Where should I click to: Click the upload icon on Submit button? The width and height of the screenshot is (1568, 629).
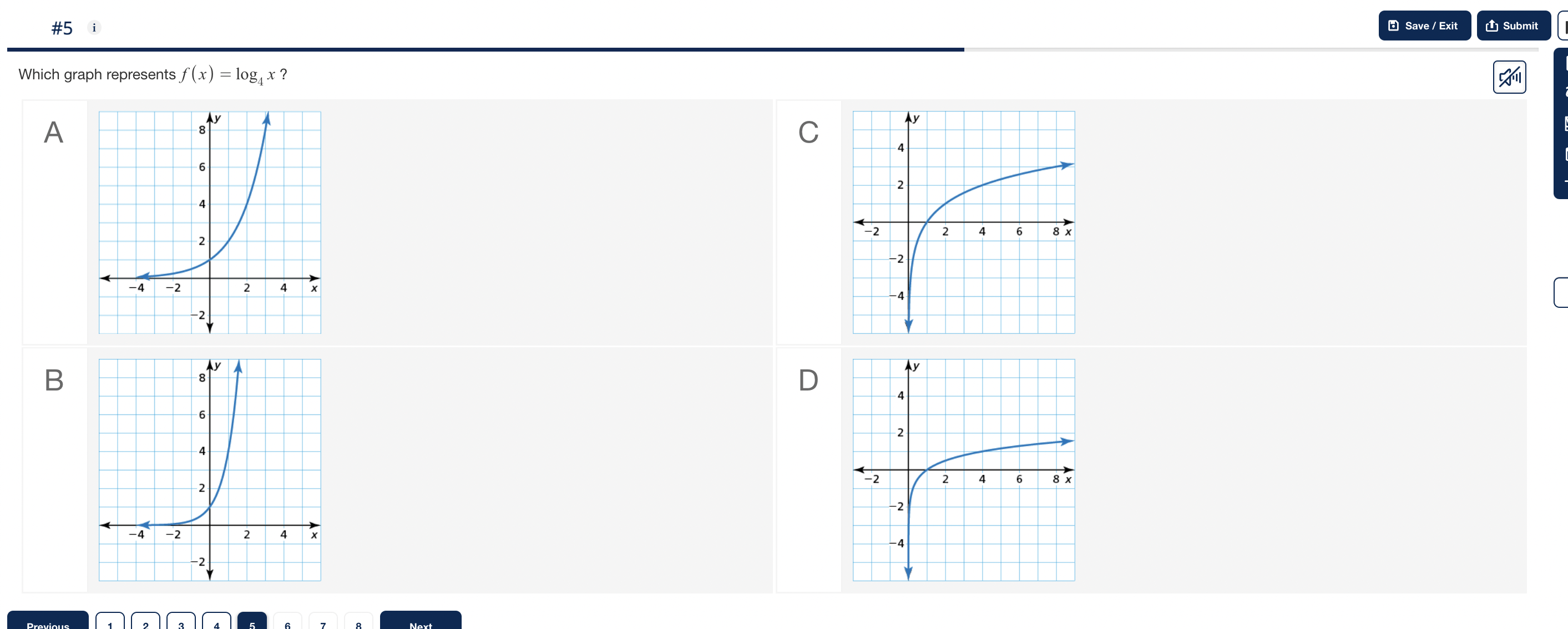[x=1493, y=26]
